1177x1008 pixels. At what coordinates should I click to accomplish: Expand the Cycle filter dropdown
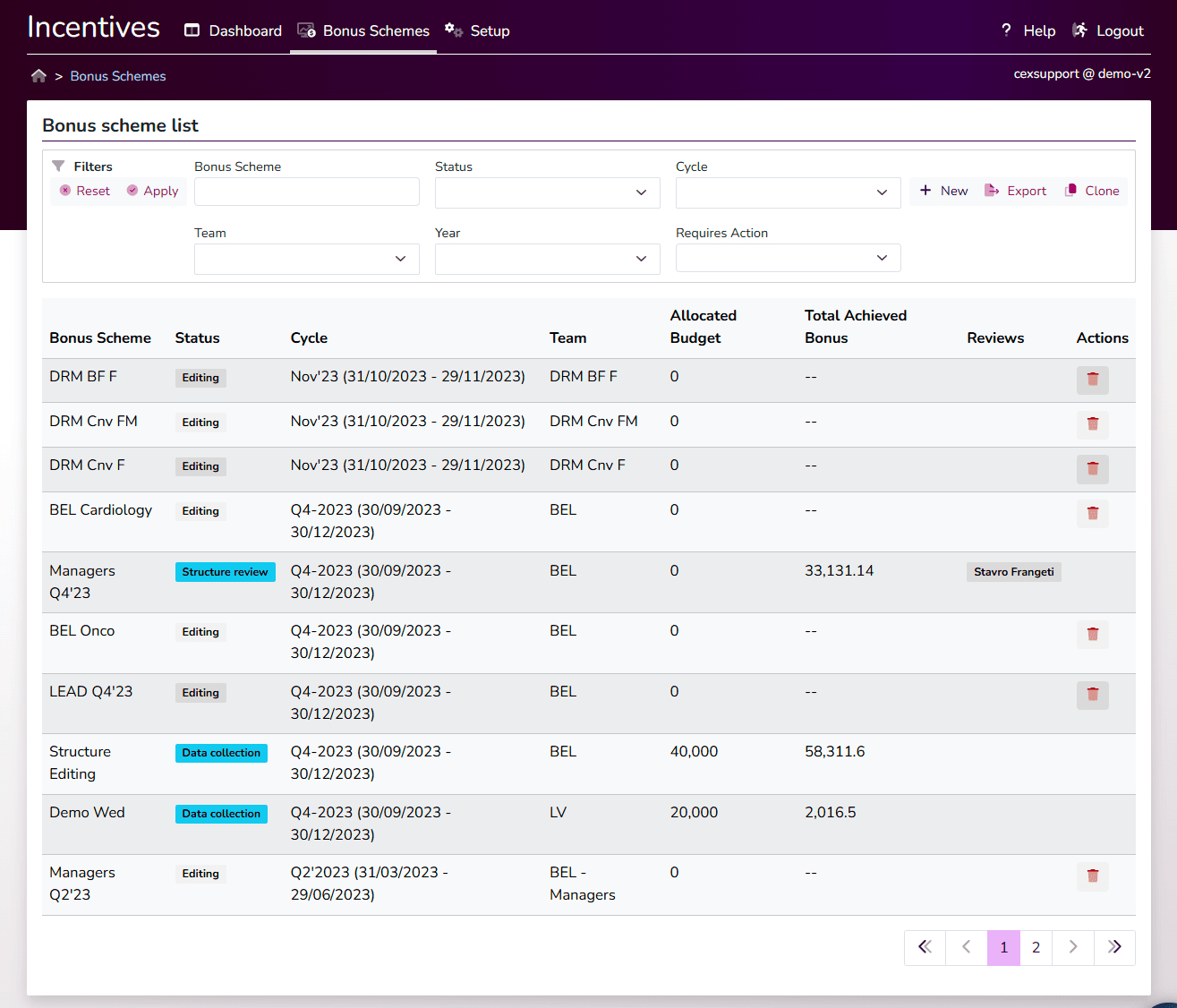click(788, 192)
